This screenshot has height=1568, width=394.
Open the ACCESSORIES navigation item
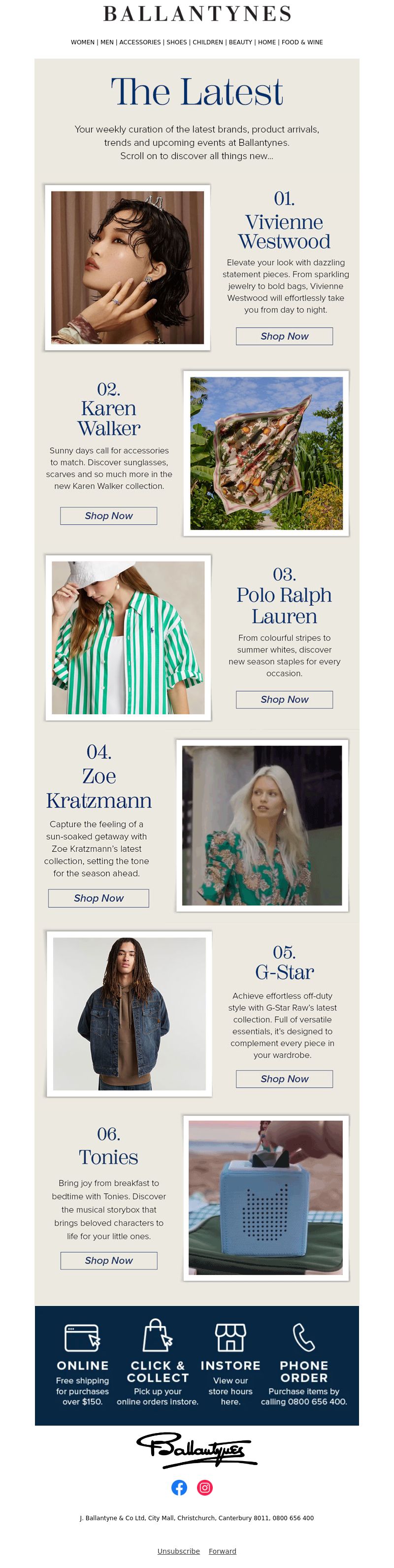coord(140,42)
